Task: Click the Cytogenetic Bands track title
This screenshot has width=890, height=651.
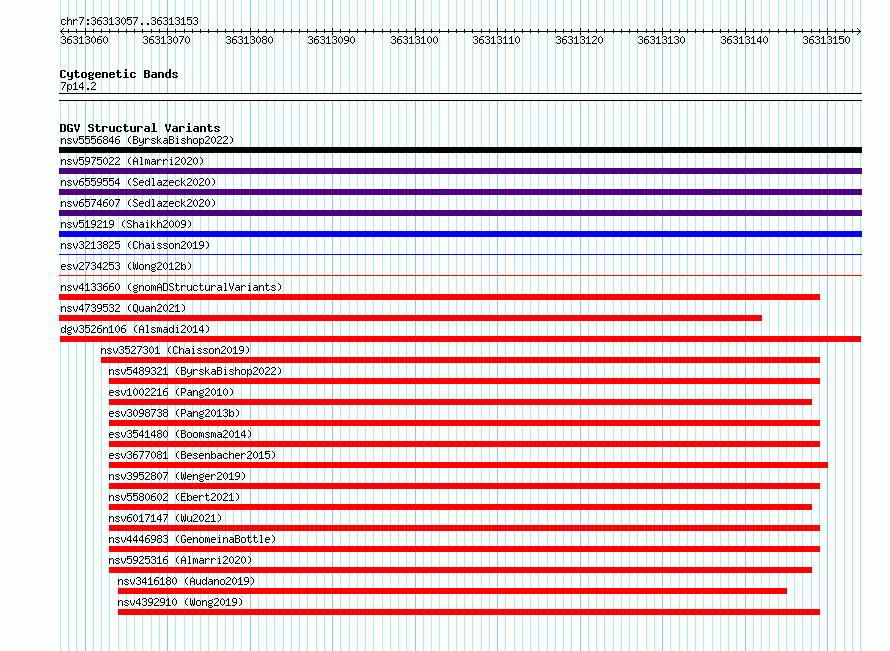Action: tap(119, 74)
